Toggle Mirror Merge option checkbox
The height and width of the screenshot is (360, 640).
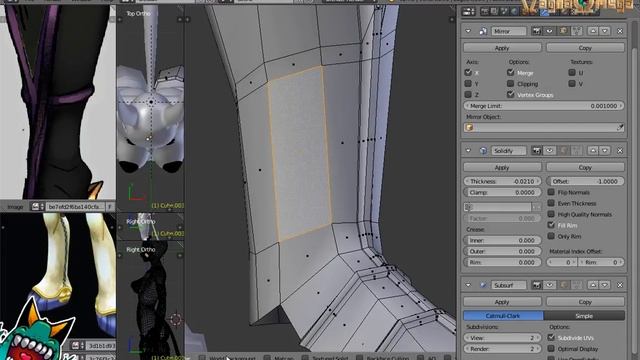(510, 73)
